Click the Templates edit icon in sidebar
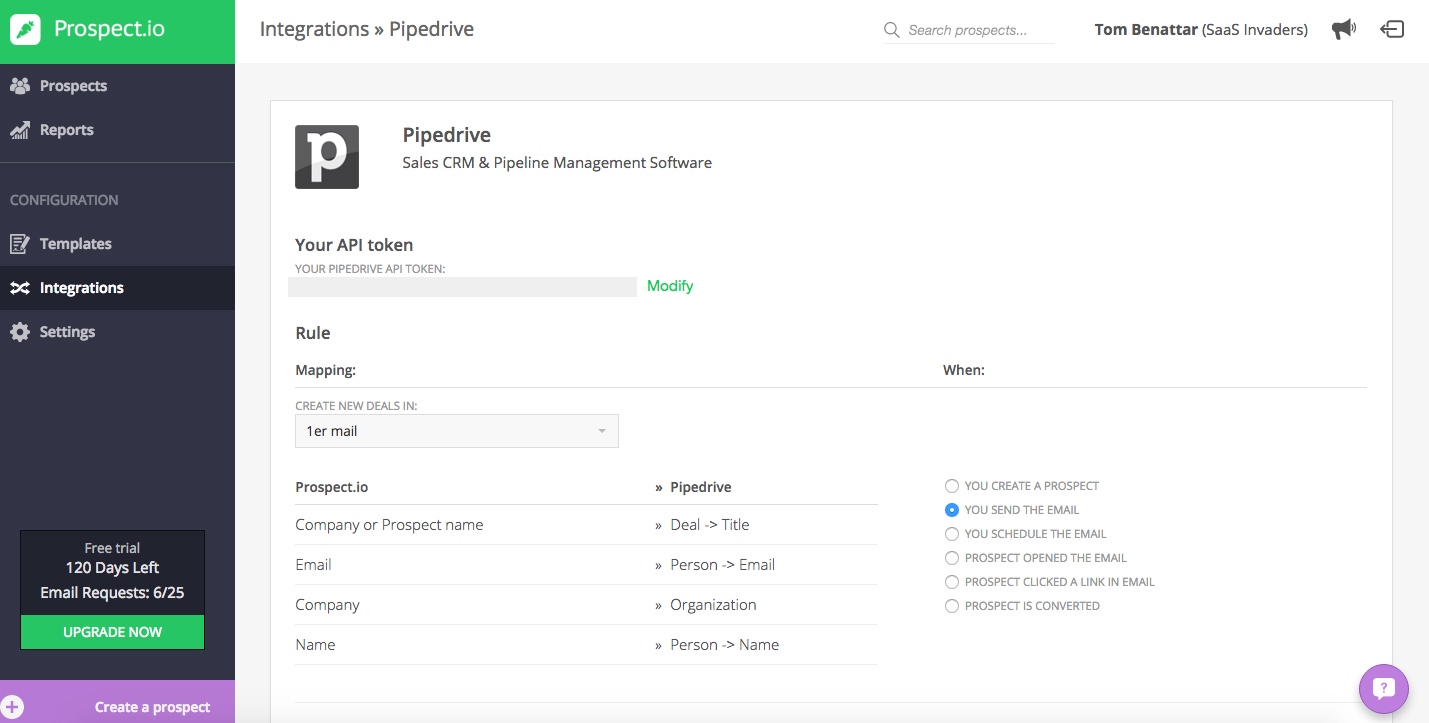 20,244
